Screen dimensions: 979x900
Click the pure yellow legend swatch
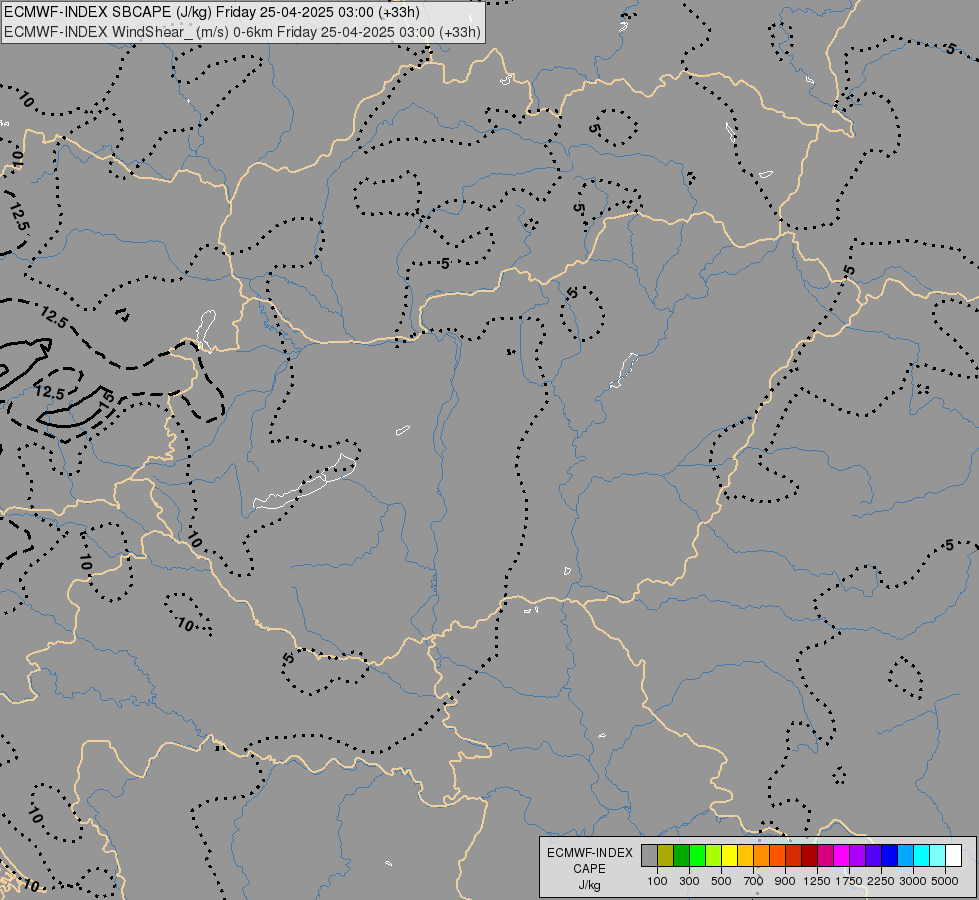point(729,855)
